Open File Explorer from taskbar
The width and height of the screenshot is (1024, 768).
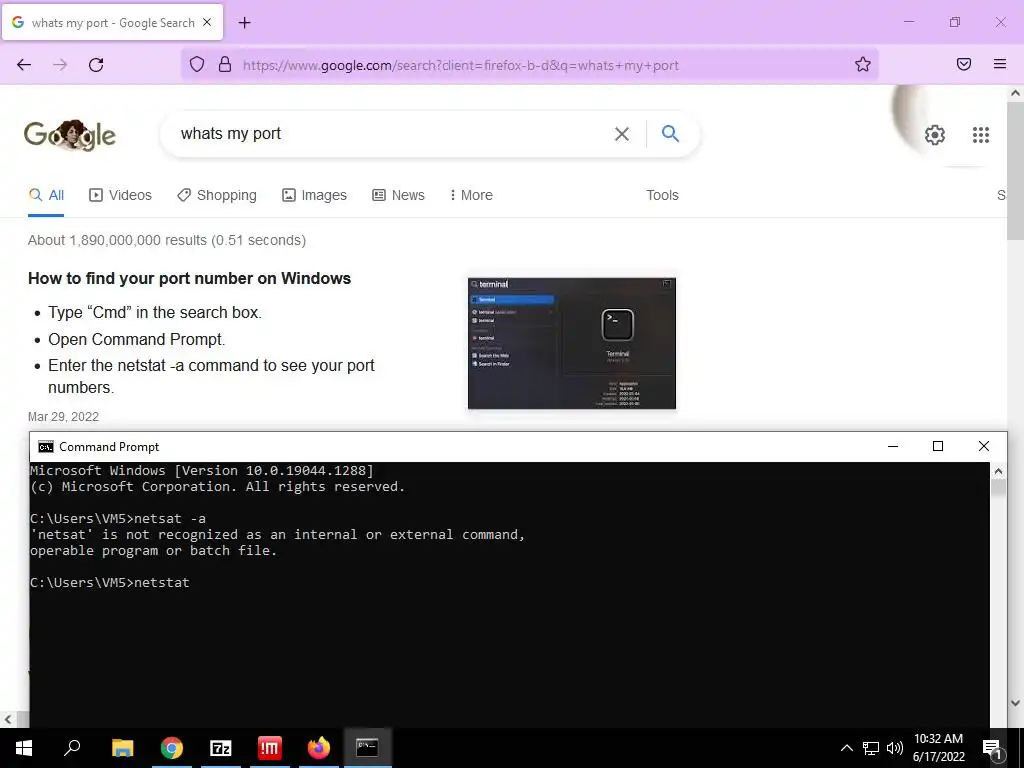tap(122, 748)
